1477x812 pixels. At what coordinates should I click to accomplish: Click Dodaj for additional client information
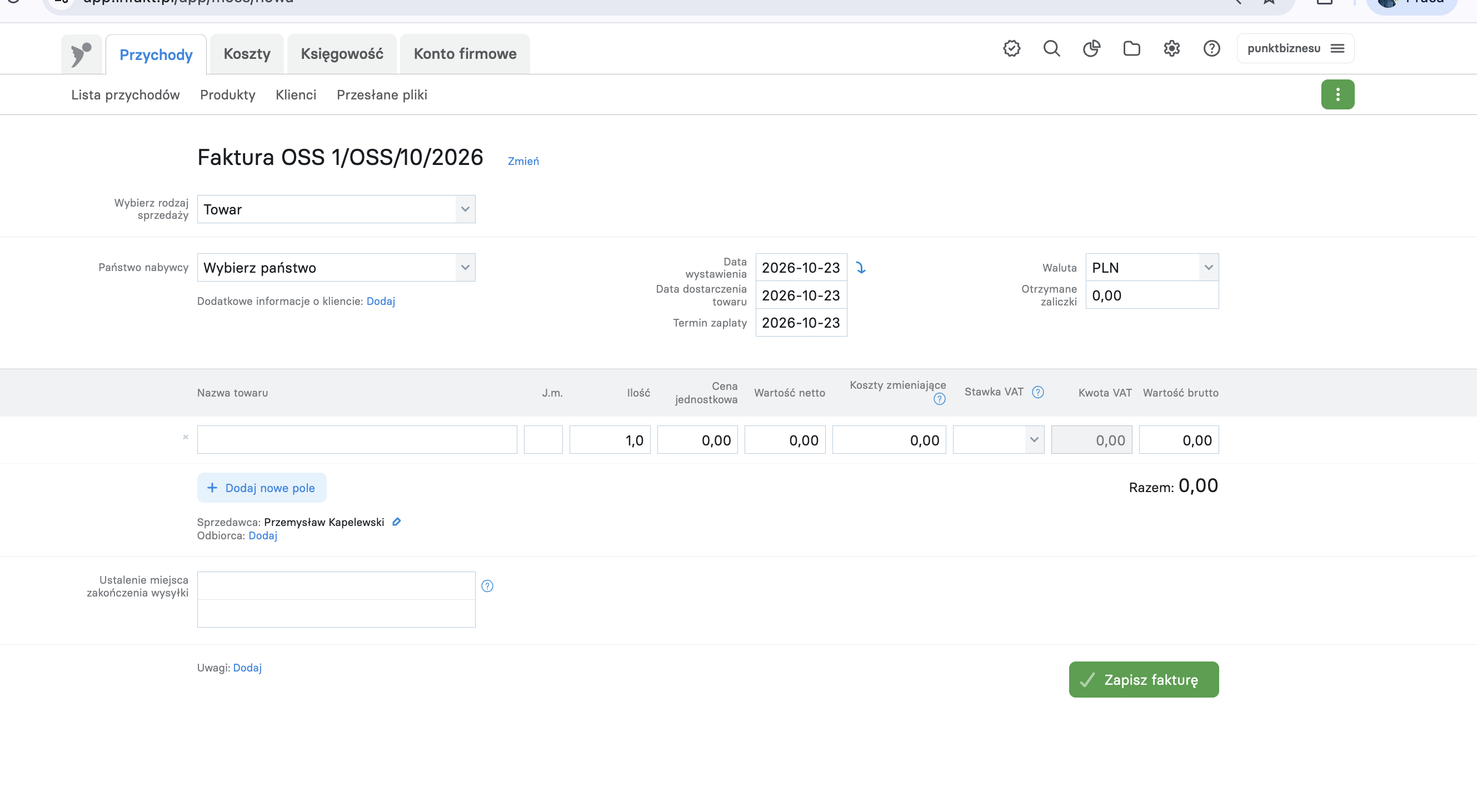point(381,302)
